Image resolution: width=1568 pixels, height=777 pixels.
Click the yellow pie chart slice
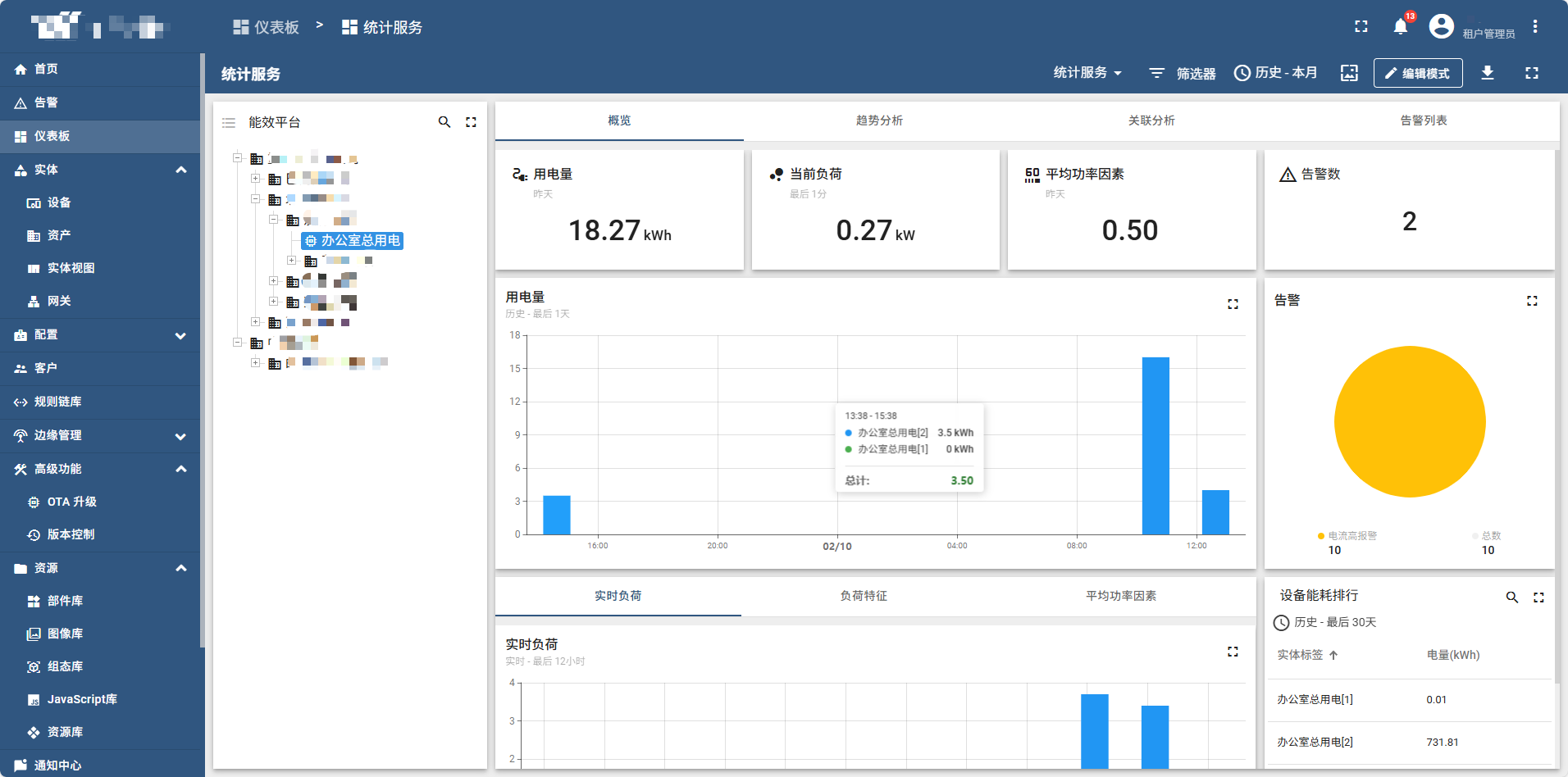pyautogui.click(x=1410, y=421)
